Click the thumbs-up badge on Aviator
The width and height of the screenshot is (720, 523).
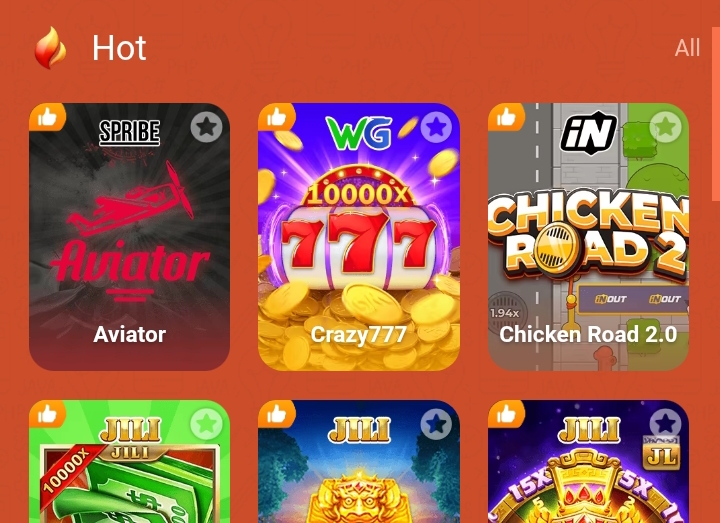(47, 117)
